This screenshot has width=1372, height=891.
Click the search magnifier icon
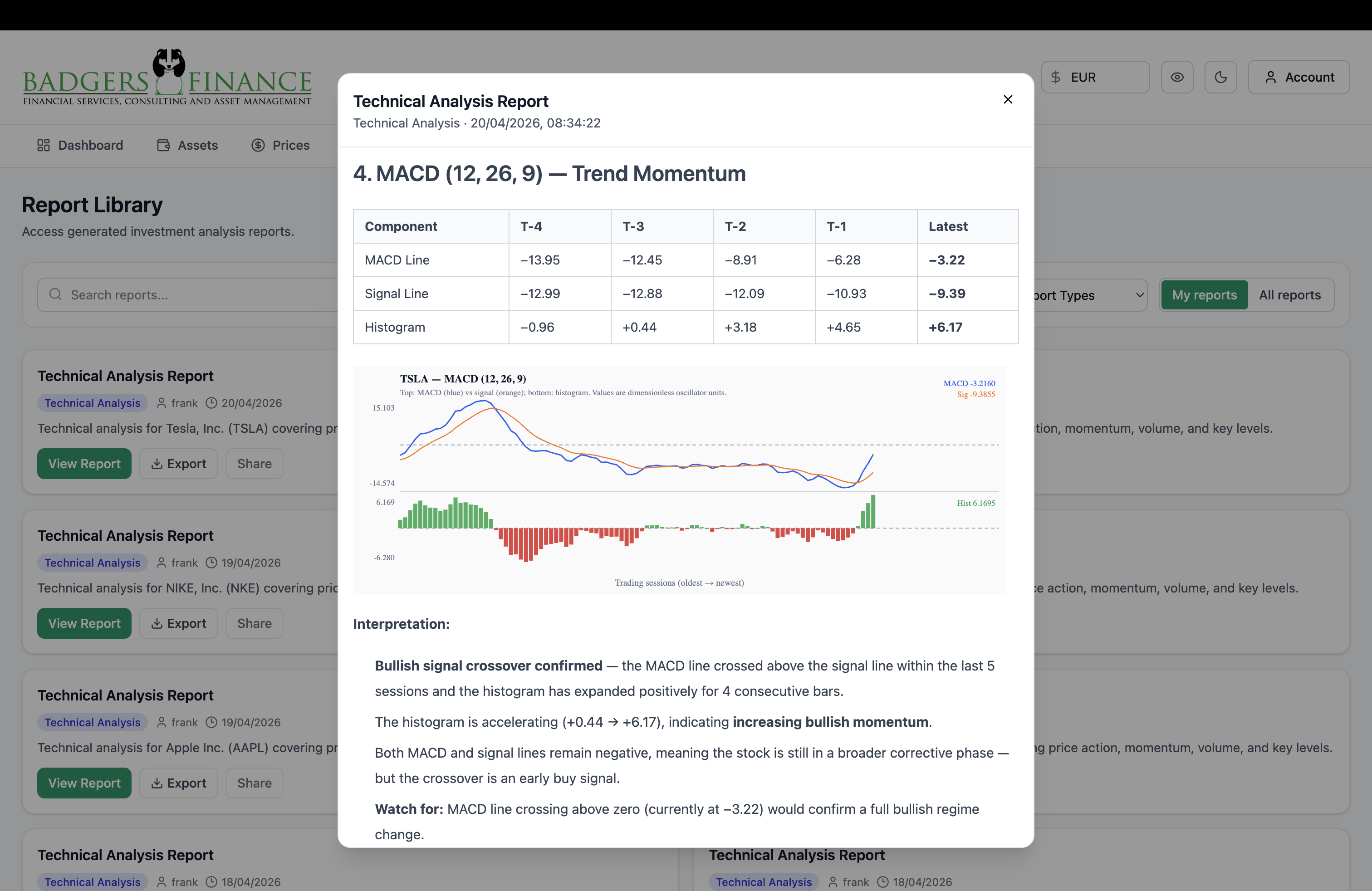(55, 294)
